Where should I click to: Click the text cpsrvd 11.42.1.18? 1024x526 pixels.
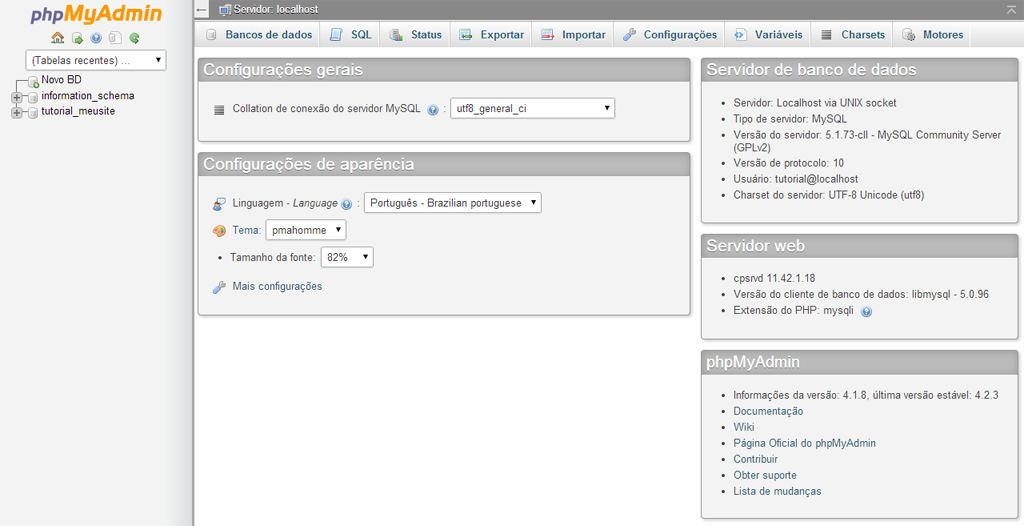click(x=774, y=278)
